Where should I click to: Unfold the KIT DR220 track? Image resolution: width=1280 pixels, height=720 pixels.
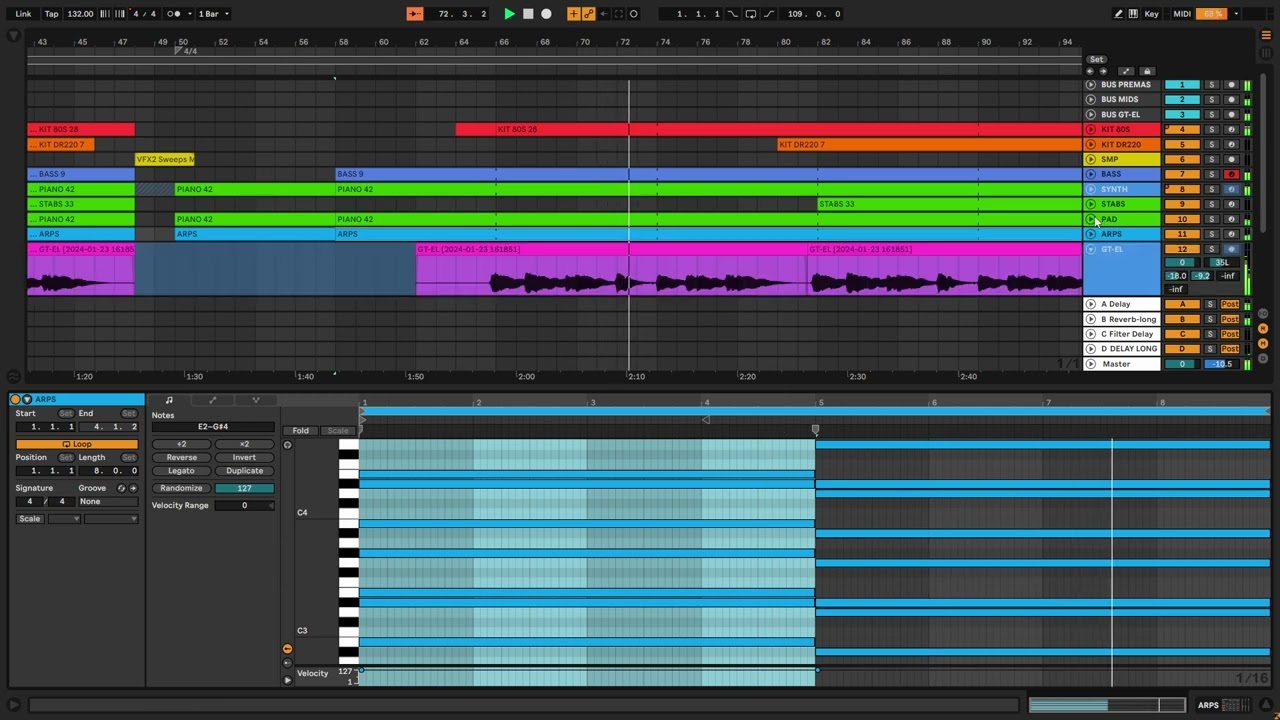pos(1091,145)
